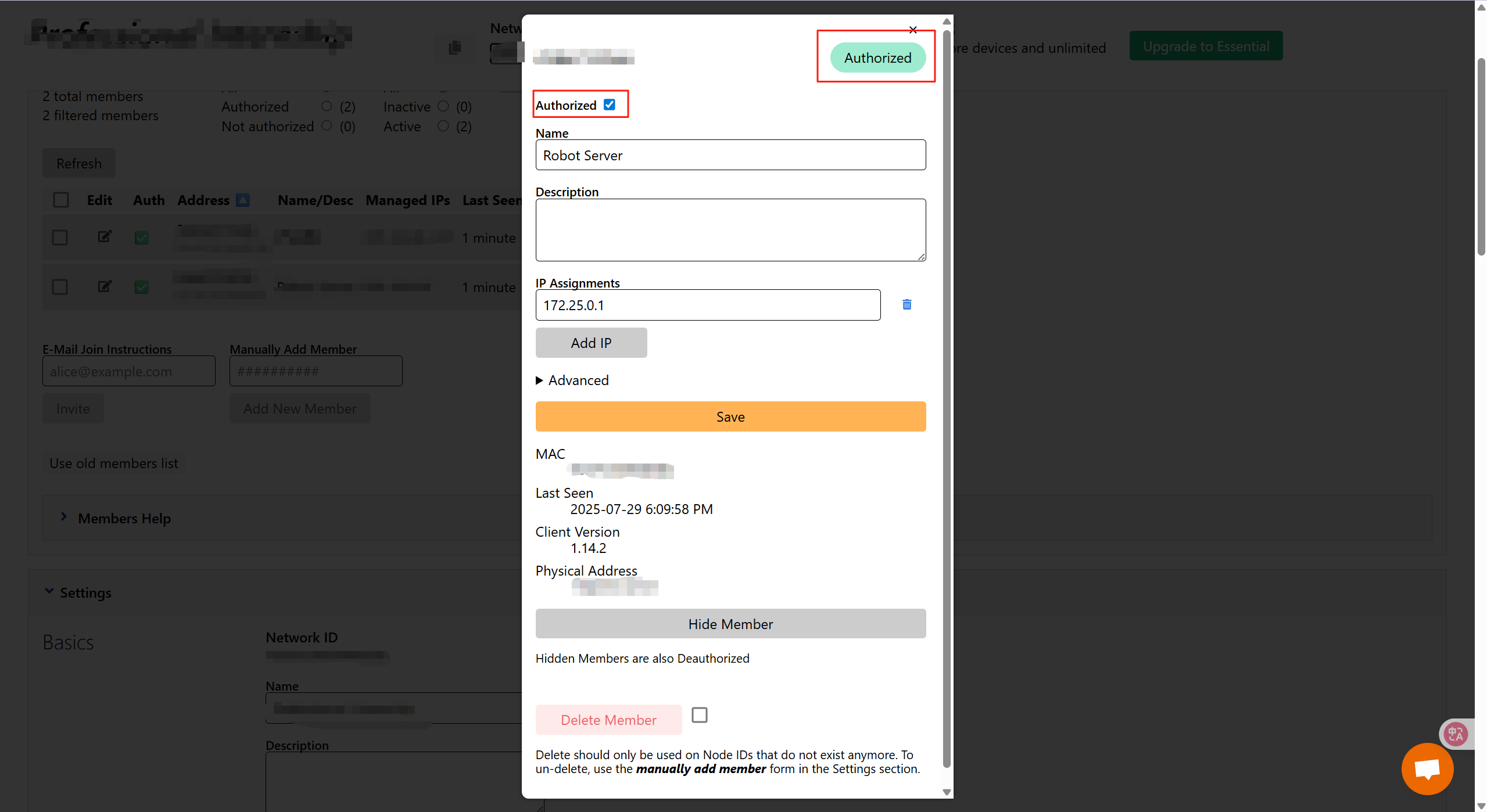
Task: Click the trash icon beside IP 172.25.0.1
Action: [x=906, y=304]
